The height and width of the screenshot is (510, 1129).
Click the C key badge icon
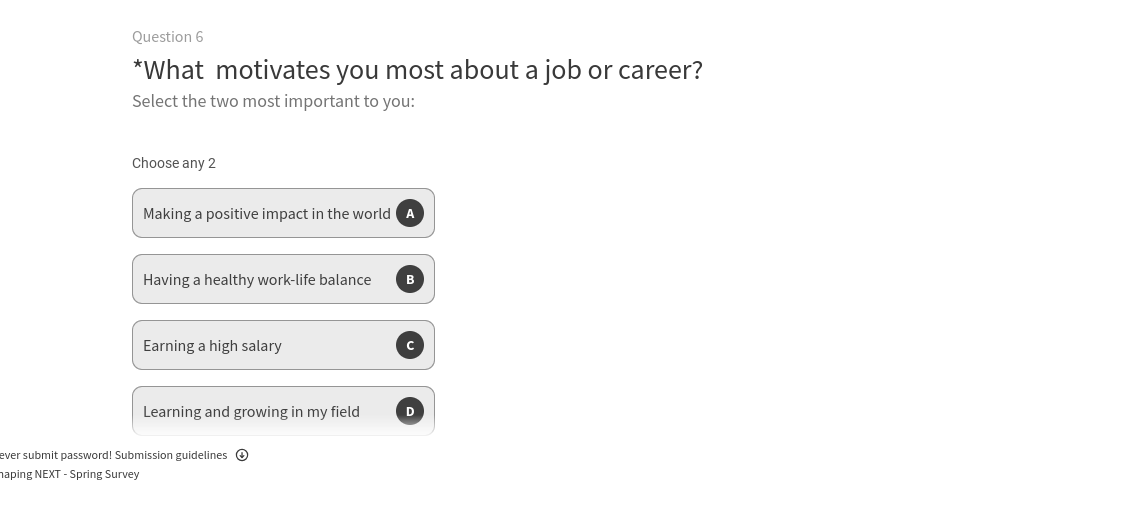coord(410,345)
